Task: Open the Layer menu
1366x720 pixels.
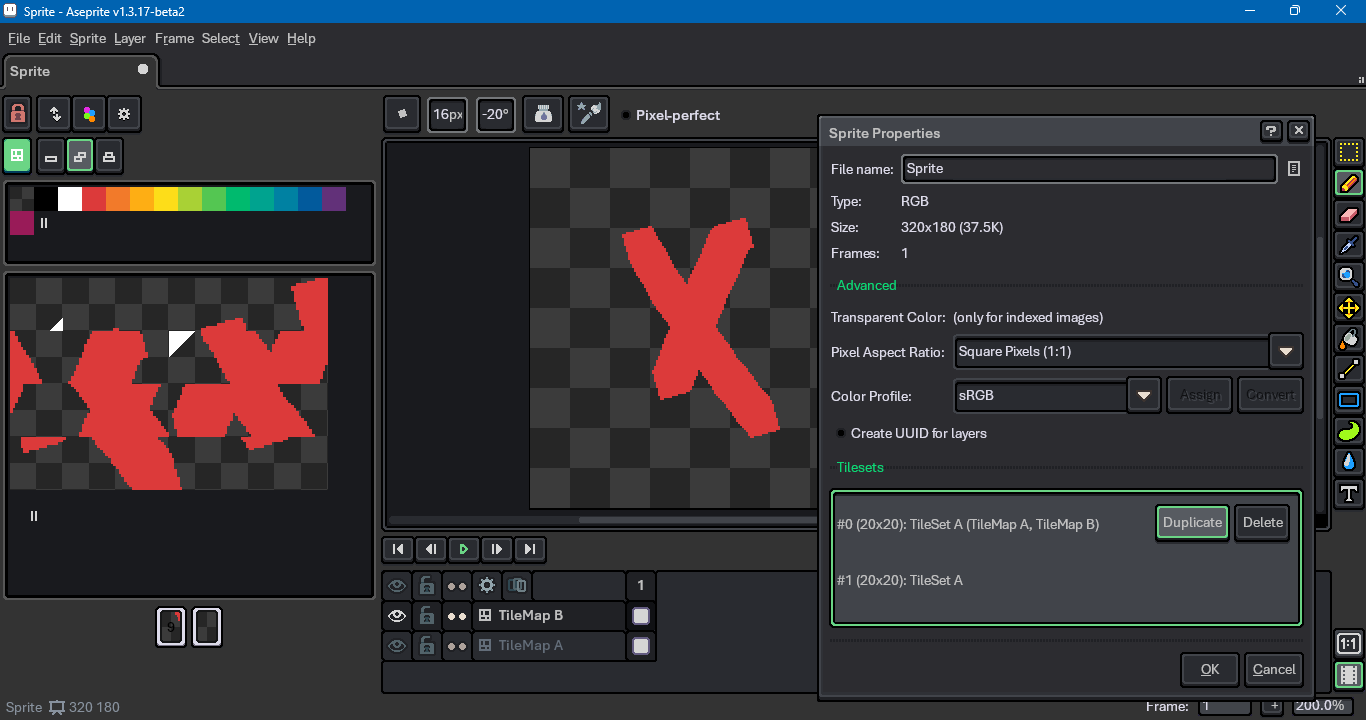Action: (130, 38)
